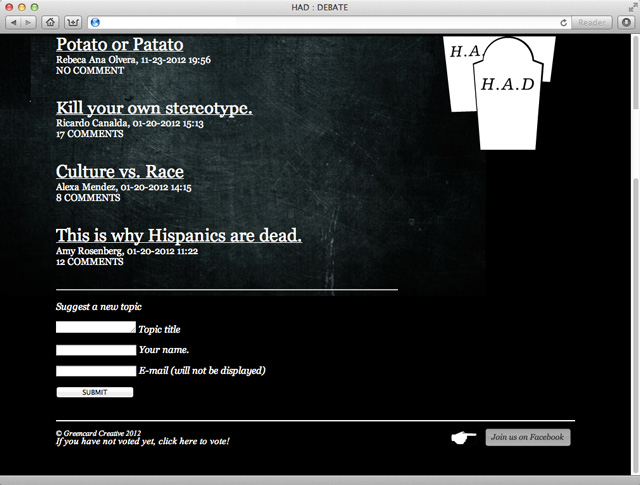This screenshot has height=485, width=640.
Task: Focus the E-mail input field
Action: click(96, 371)
